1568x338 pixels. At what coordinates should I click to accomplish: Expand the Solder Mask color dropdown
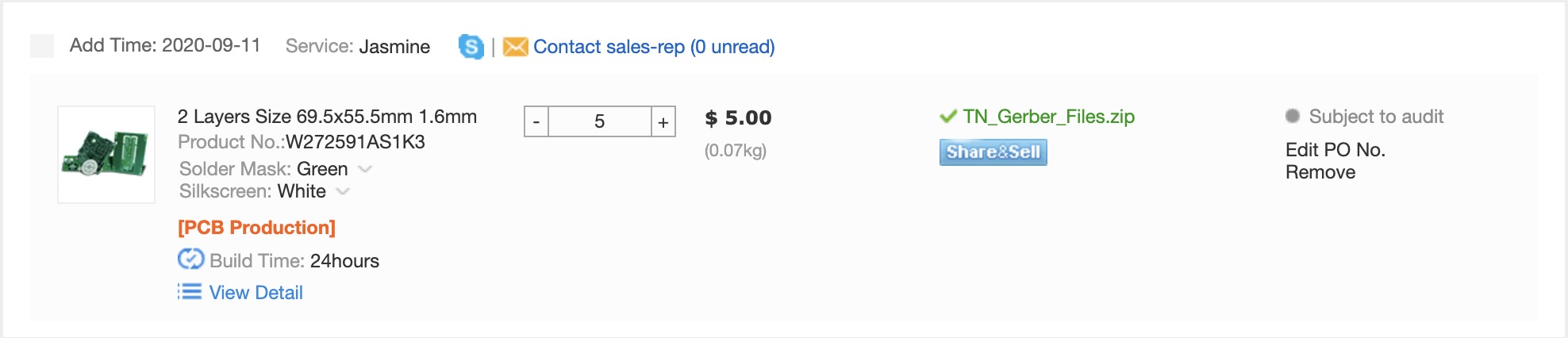coord(365,169)
